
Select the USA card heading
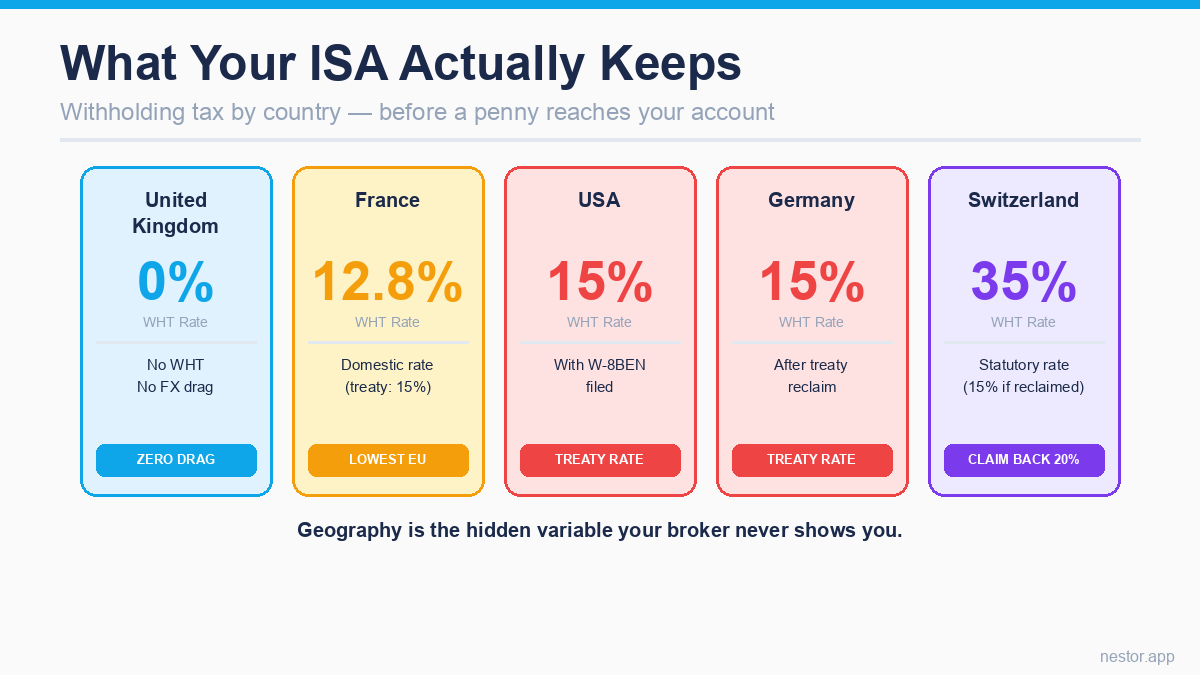coord(600,200)
